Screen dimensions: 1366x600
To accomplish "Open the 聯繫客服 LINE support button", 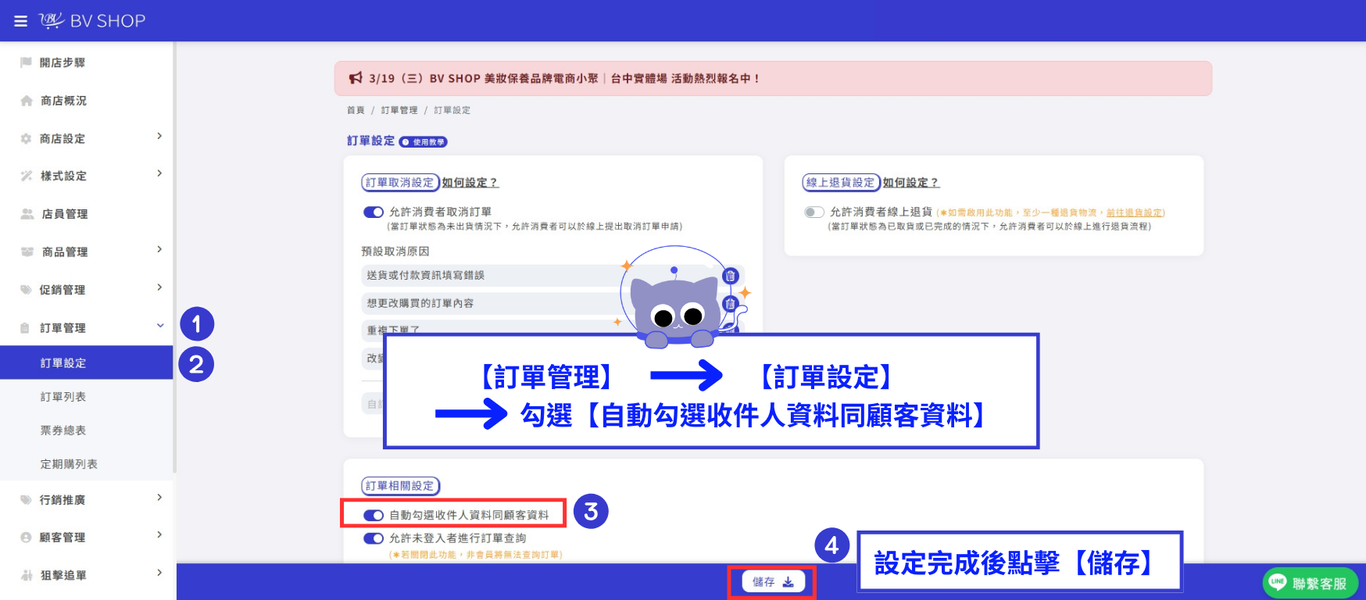I will [1311, 584].
